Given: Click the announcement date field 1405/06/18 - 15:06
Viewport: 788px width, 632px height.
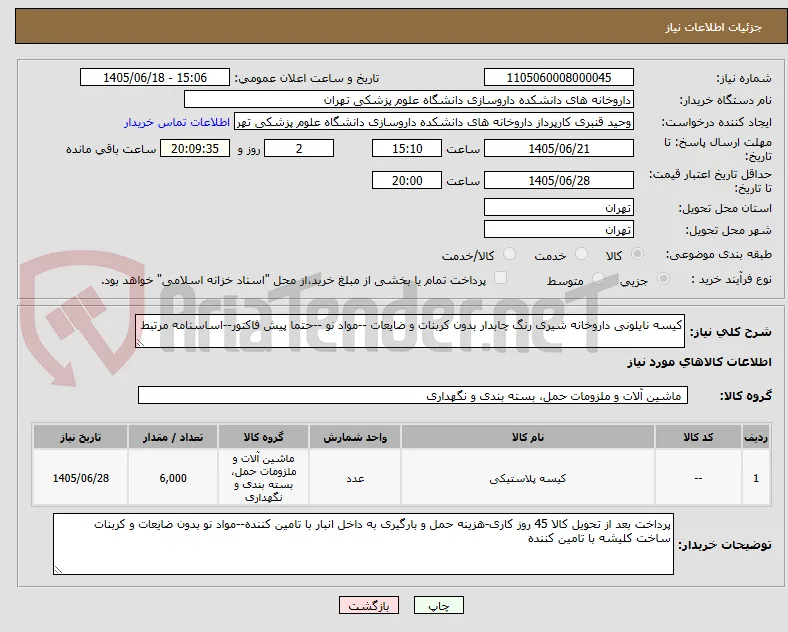Looking at the screenshot, I should pyautogui.click(x=155, y=77).
